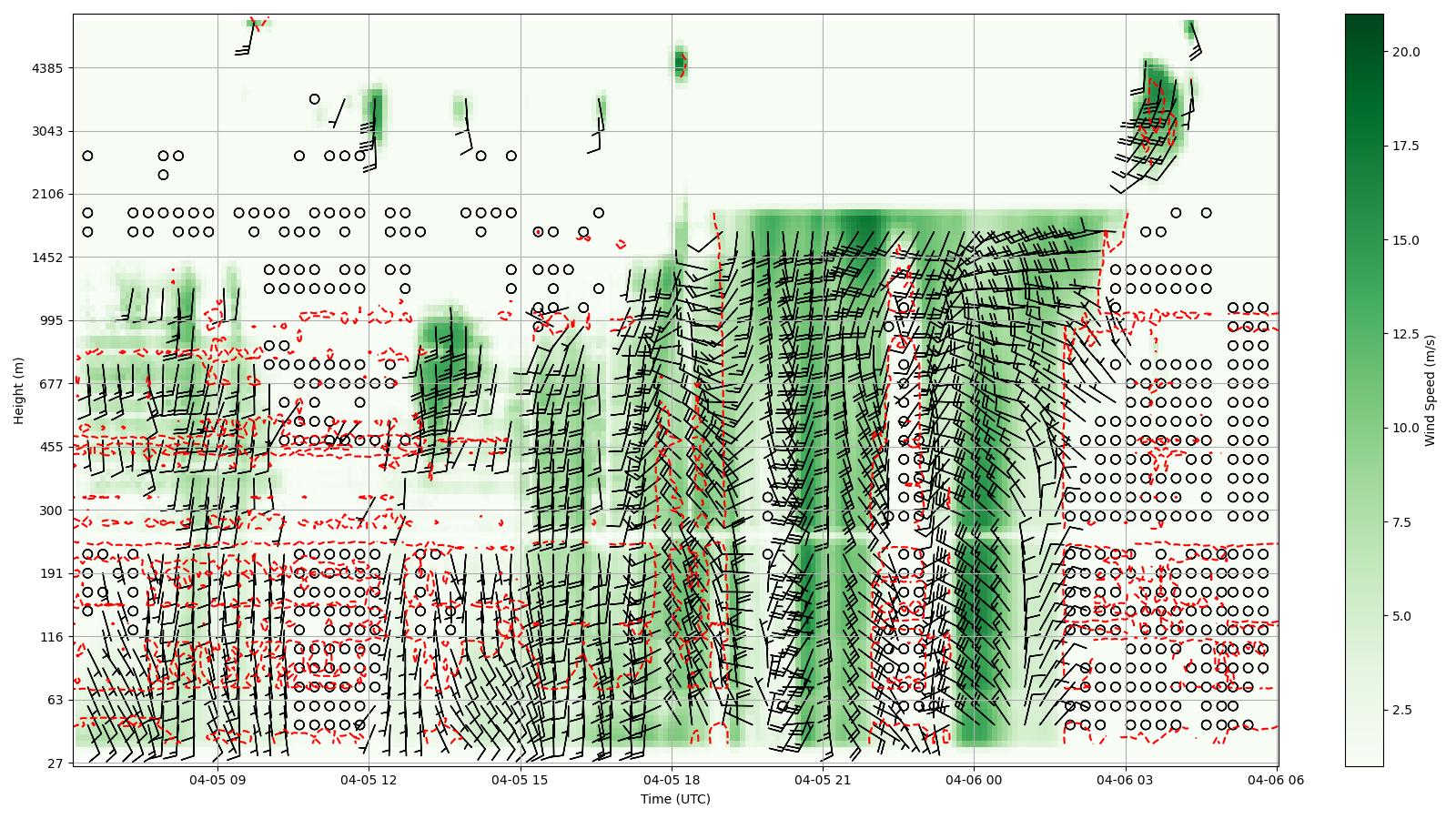1456x819 pixels.
Task: Click the 'Height (m)' y-axis label
Action: click(18, 390)
